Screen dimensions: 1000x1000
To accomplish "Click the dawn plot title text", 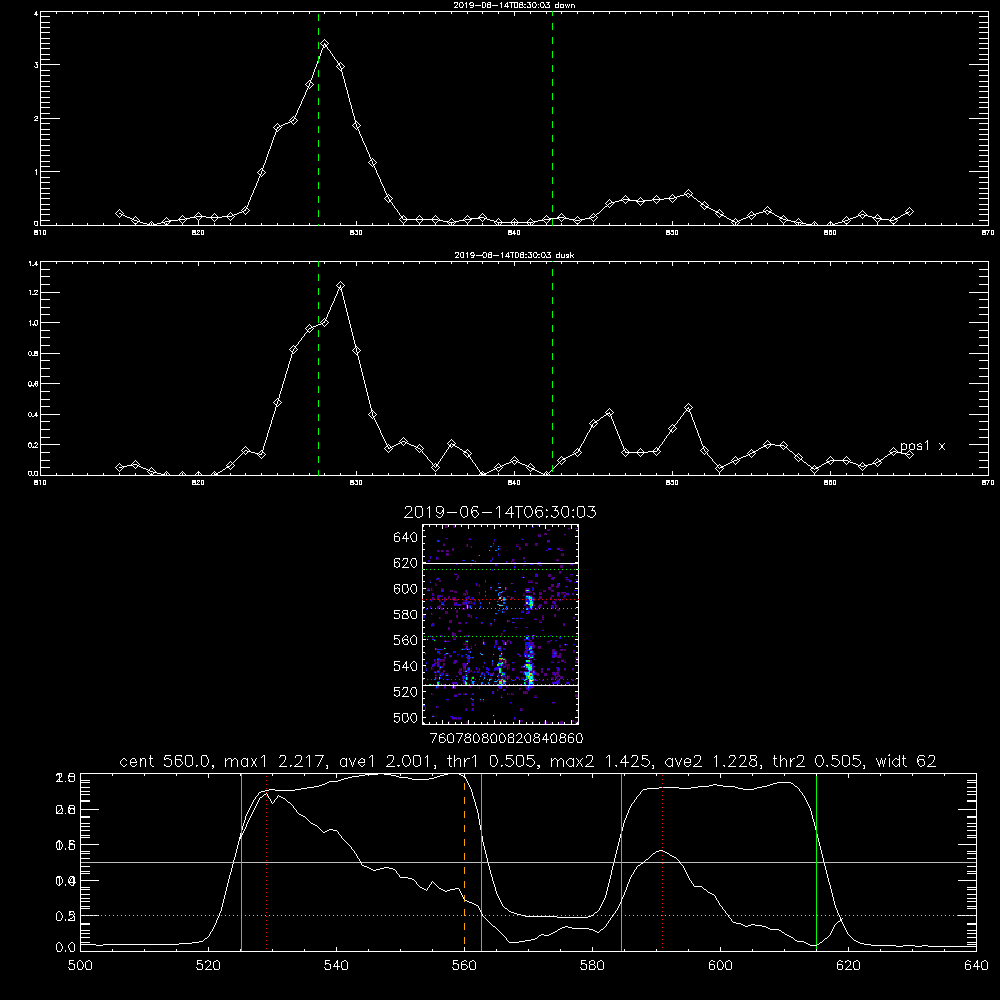I will coord(514,5).
